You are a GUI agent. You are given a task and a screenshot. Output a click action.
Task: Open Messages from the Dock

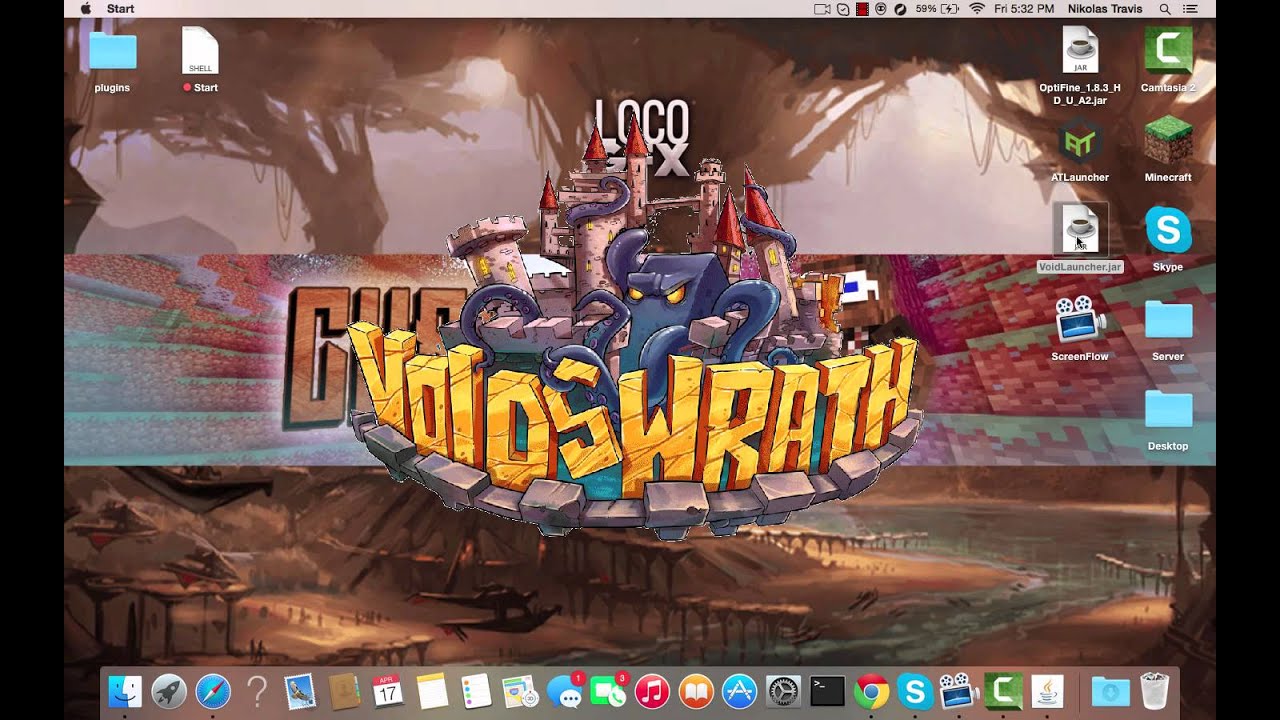pos(564,691)
